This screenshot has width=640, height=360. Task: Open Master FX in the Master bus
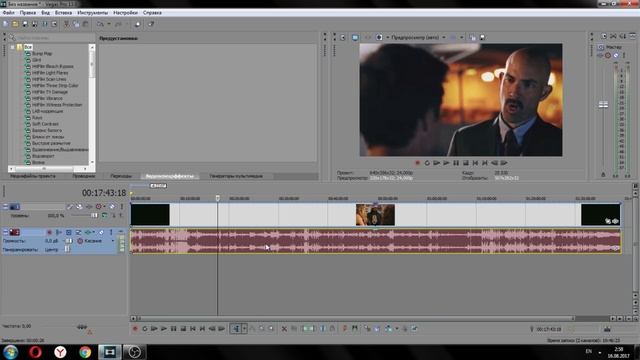coord(601,55)
